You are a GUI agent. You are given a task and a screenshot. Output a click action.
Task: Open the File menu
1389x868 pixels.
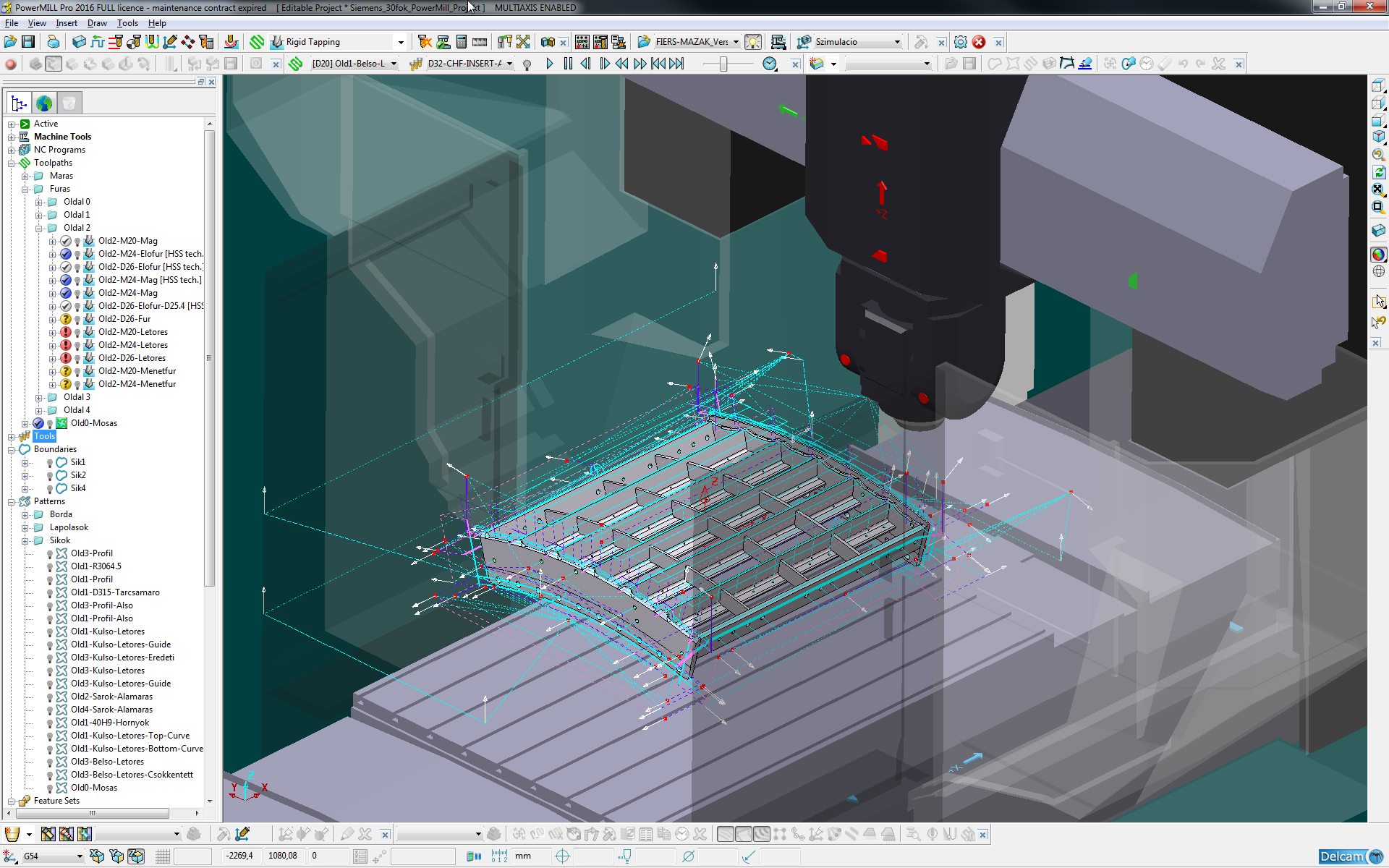click(x=12, y=23)
